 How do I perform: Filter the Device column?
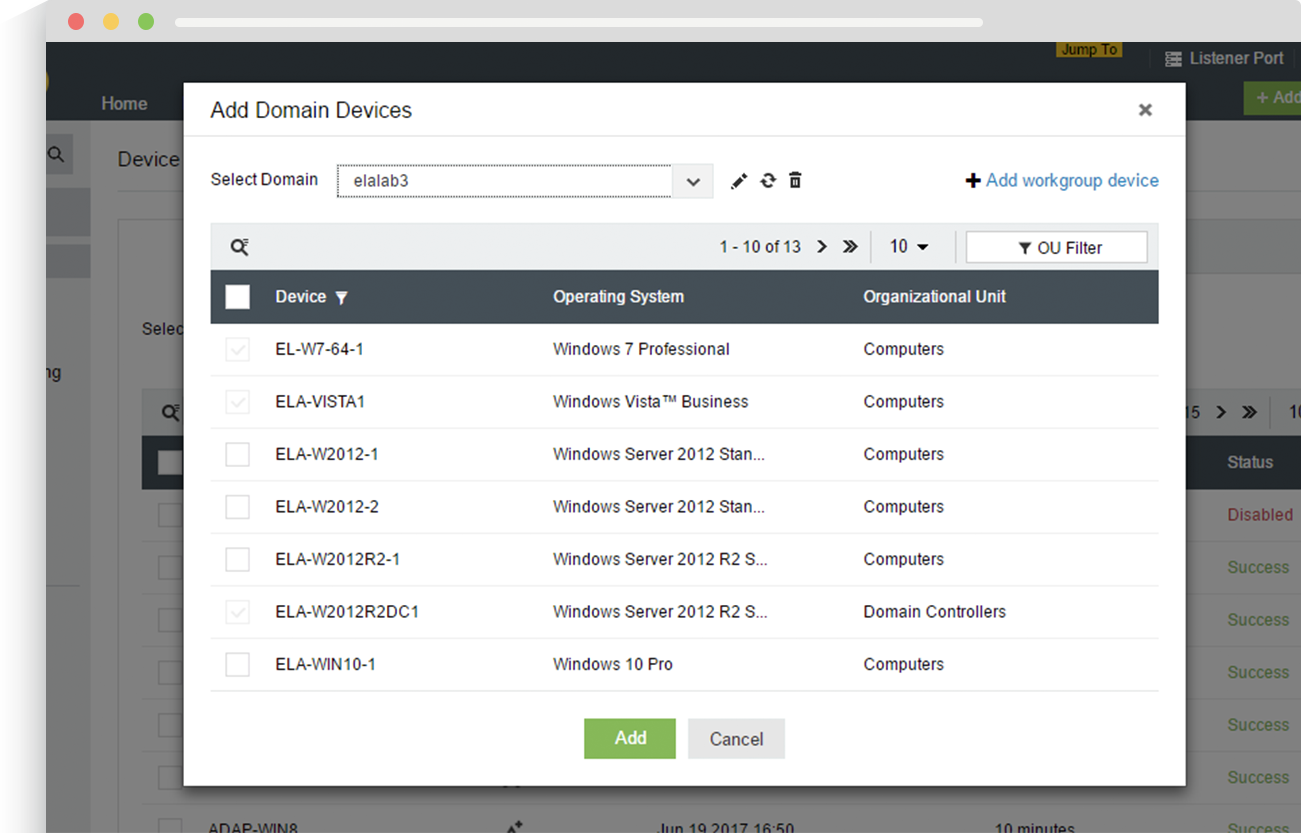[341, 297]
